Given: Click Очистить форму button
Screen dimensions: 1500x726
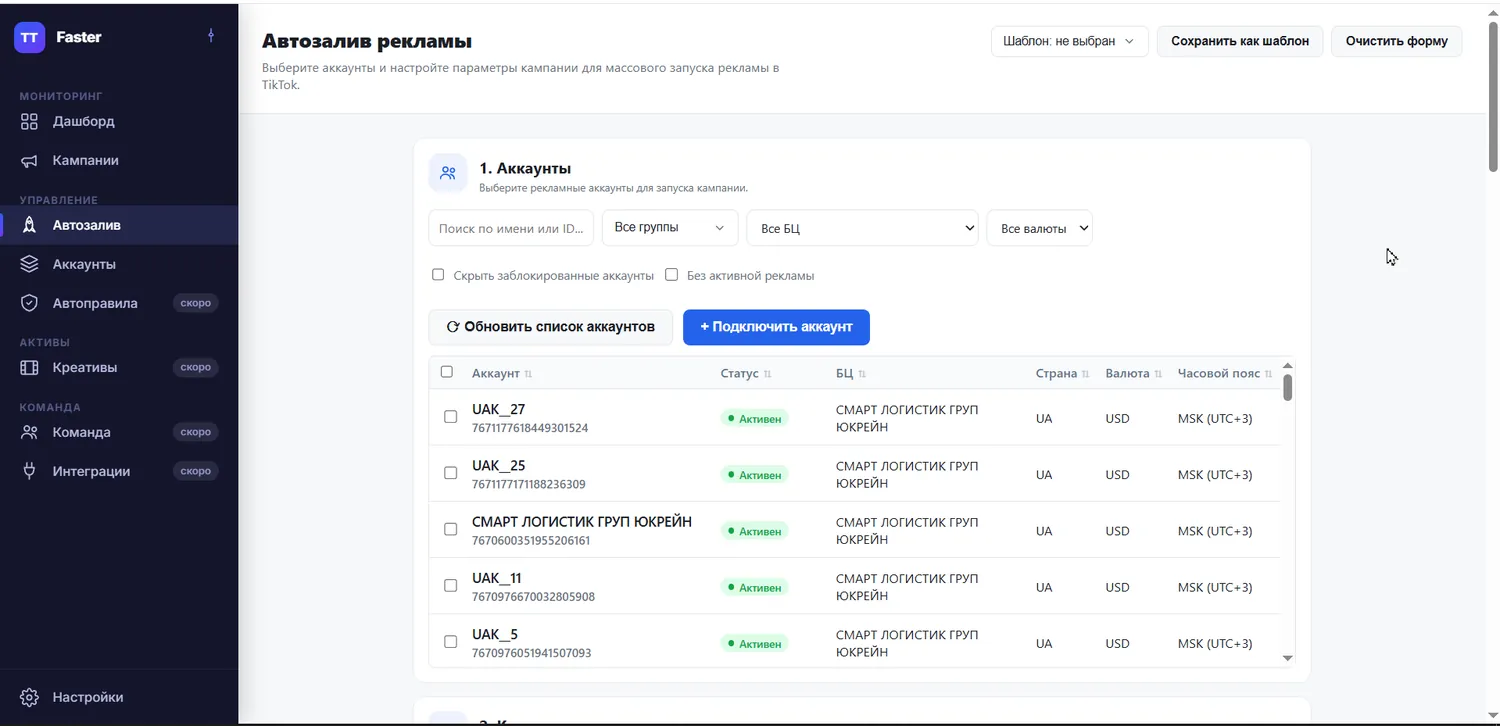Looking at the screenshot, I should point(1397,41).
